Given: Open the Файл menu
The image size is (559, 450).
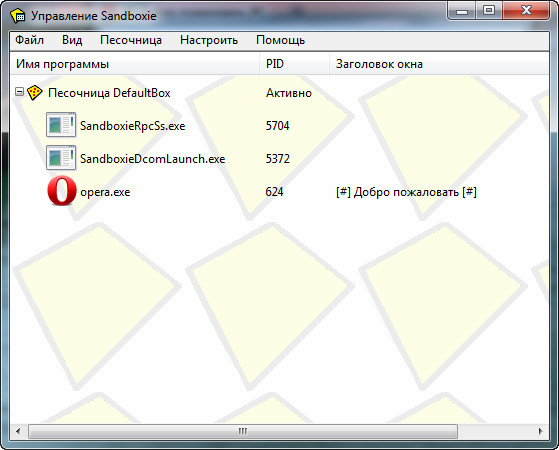Looking at the screenshot, I should coord(30,40).
